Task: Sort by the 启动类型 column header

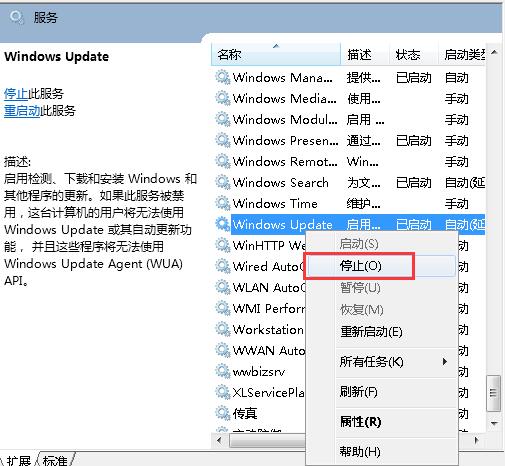Action: 462,54
